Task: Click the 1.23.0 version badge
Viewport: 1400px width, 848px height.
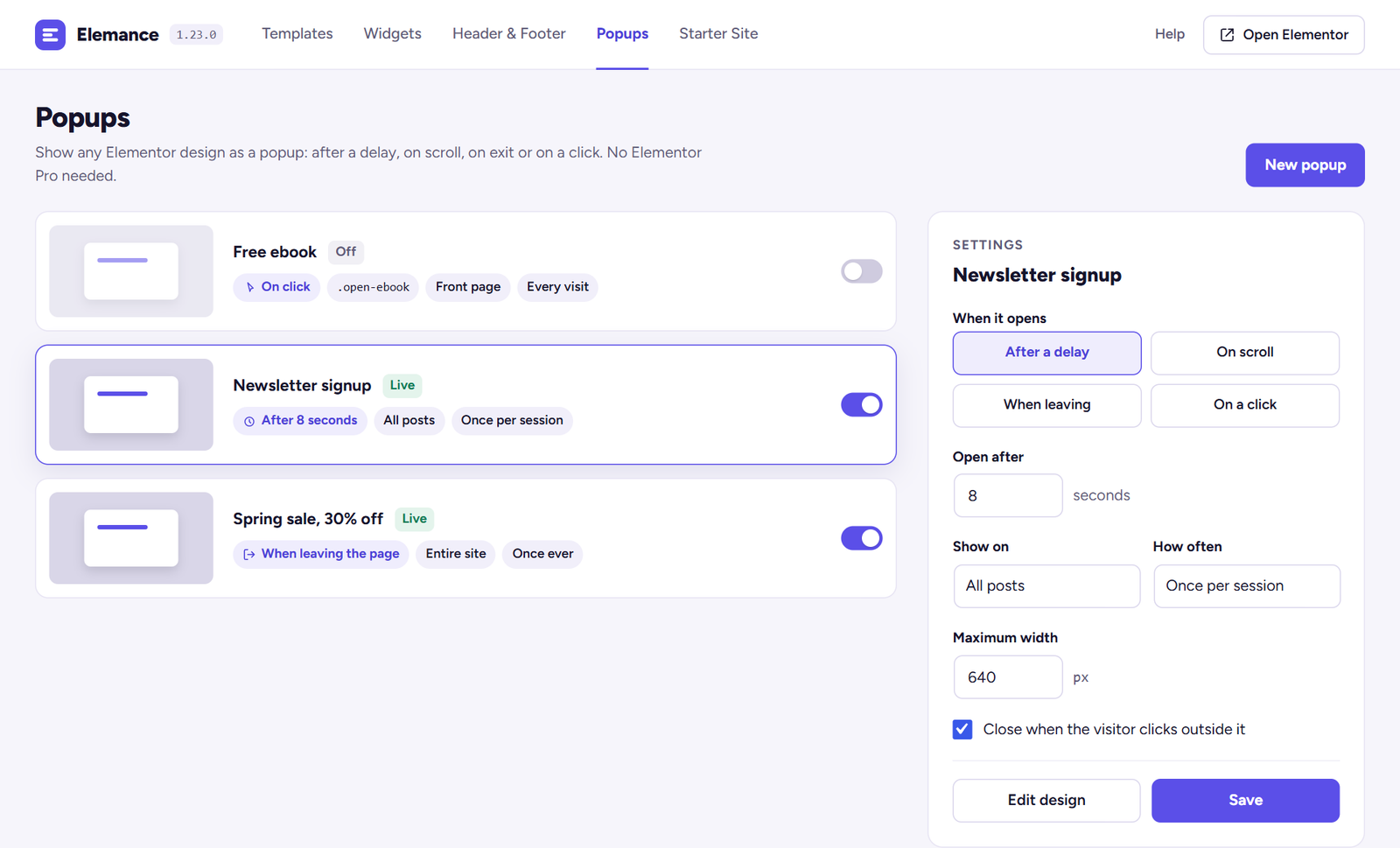Action: [196, 35]
